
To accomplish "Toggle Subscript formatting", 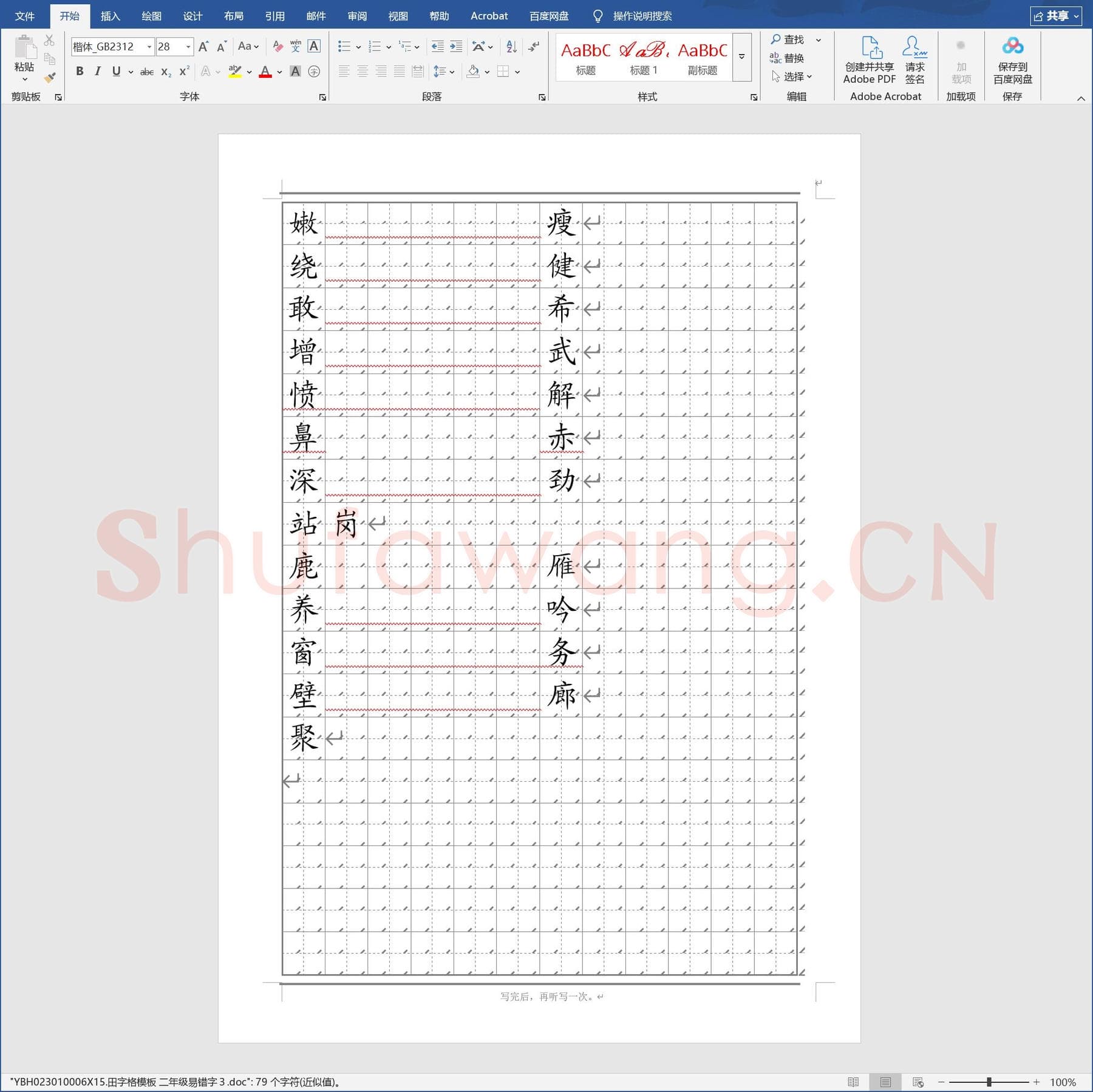I will pos(166,72).
